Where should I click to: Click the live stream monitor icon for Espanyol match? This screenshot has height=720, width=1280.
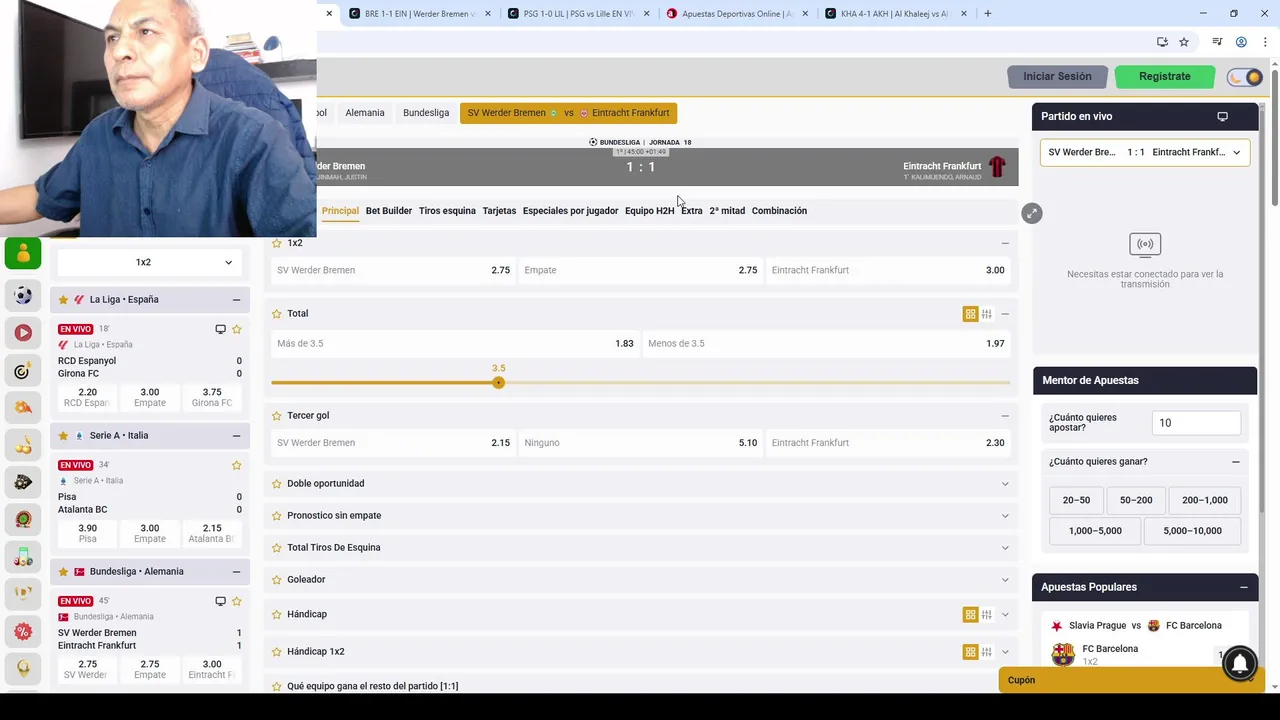point(220,329)
